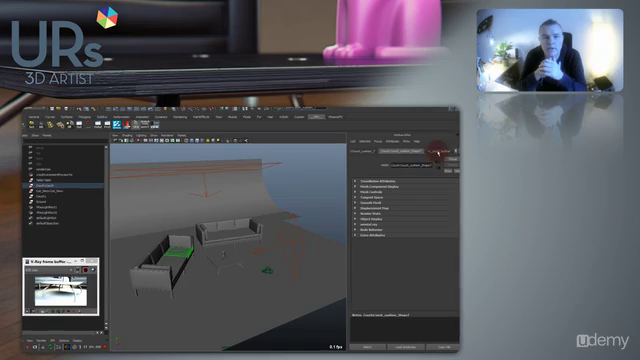Click the RGB channels icon in Render View
This screenshot has width=640, height=360.
(67, 347)
